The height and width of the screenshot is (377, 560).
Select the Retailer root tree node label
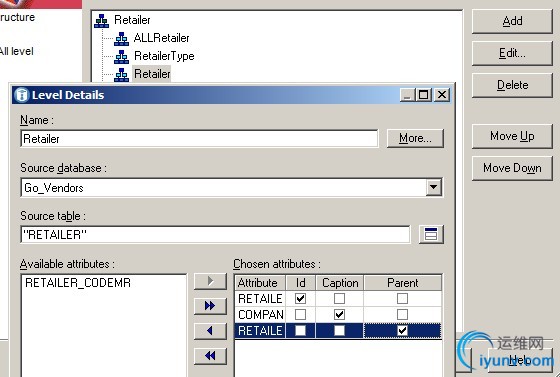(132, 20)
